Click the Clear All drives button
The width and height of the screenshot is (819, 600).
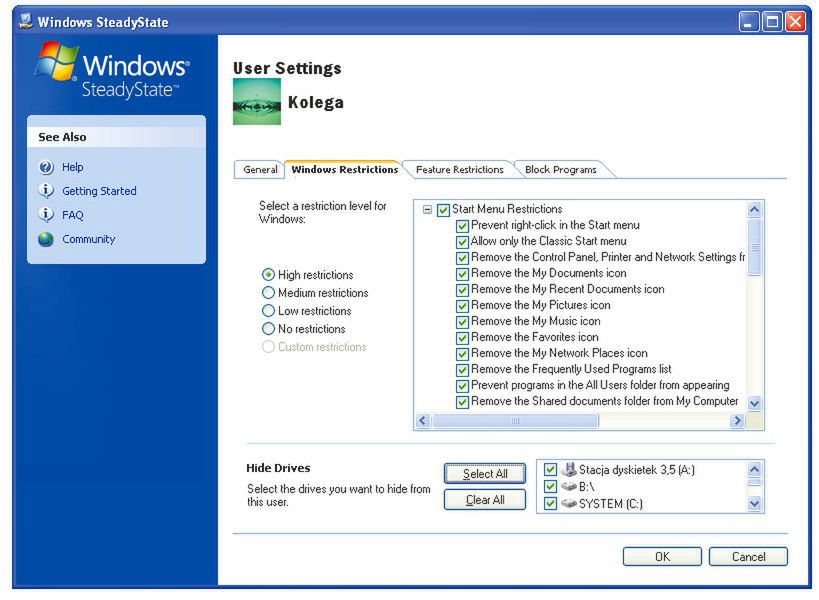pos(485,500)
